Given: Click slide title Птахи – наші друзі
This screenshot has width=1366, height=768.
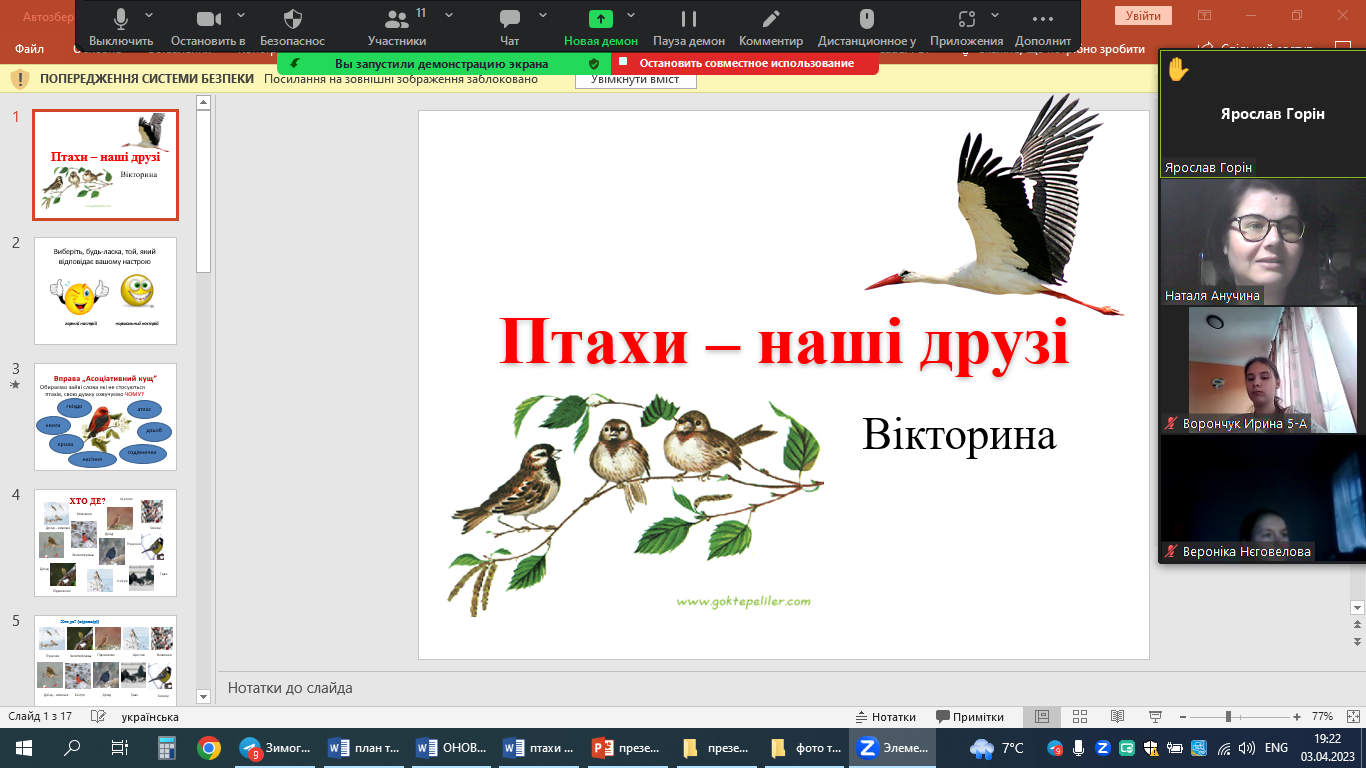Looking at the screenshot, I should [x=784, y=342].
